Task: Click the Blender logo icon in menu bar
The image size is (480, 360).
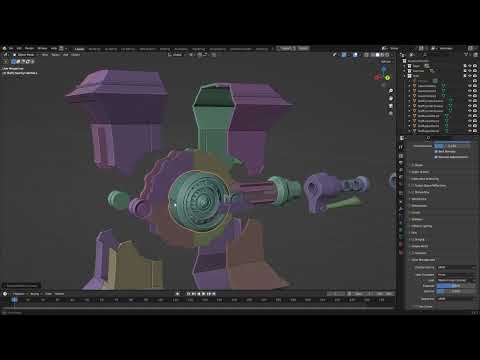Action: 4,48
